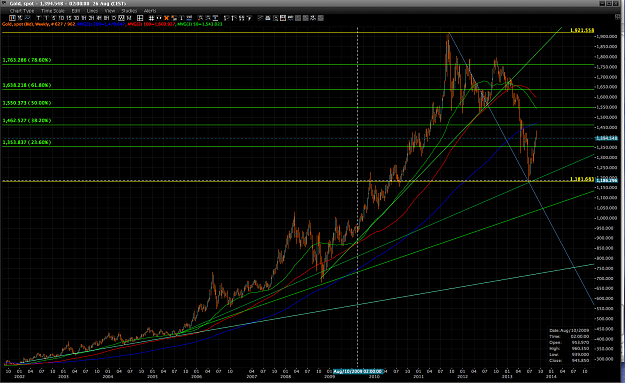The height and width of the screenshot is (383, 625).
Task: Select the 1,763.286 (78.60%) Fibonacci label
Action: (x=27, y=60)
